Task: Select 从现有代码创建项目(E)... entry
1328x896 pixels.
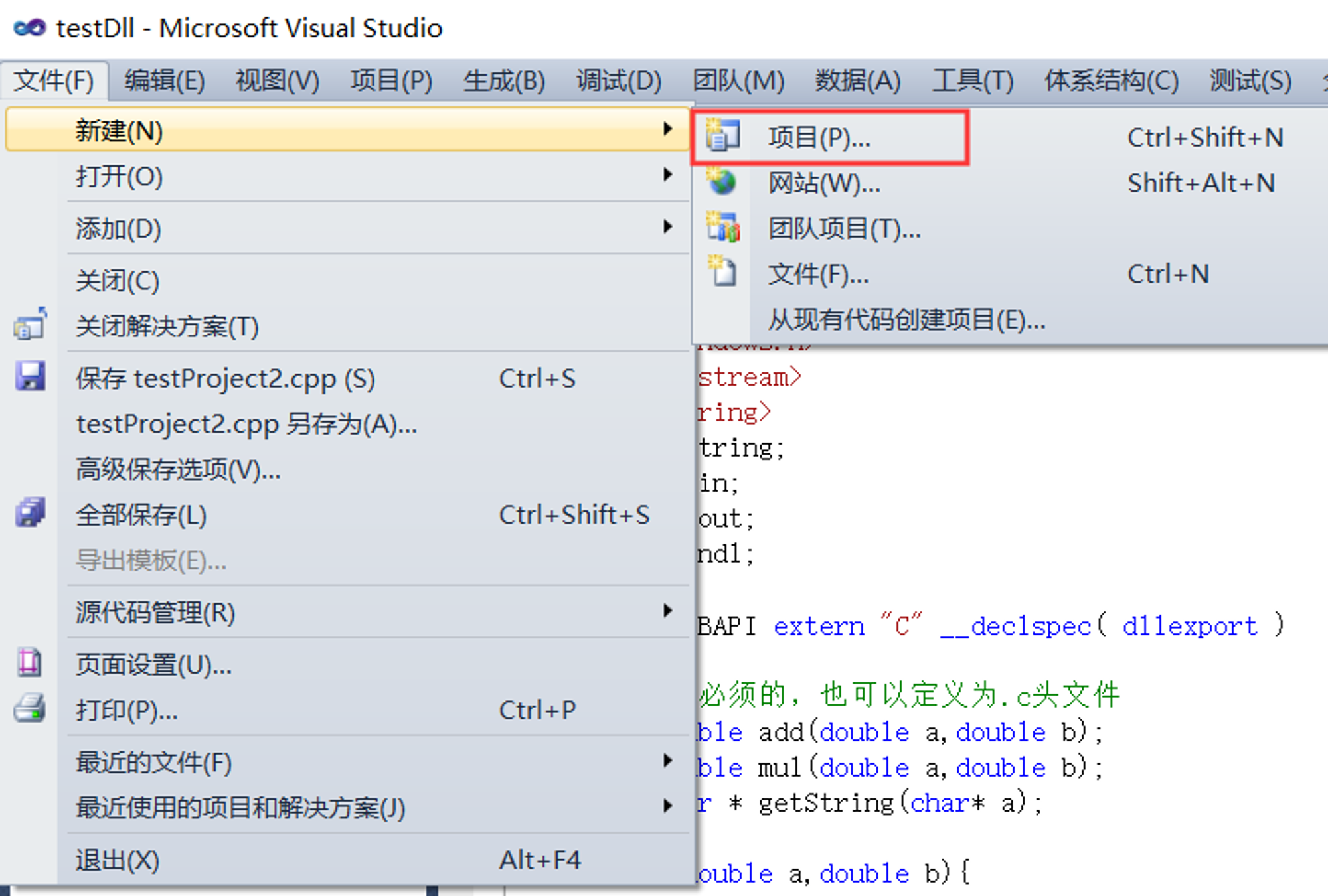Action: tap(906, 320)
